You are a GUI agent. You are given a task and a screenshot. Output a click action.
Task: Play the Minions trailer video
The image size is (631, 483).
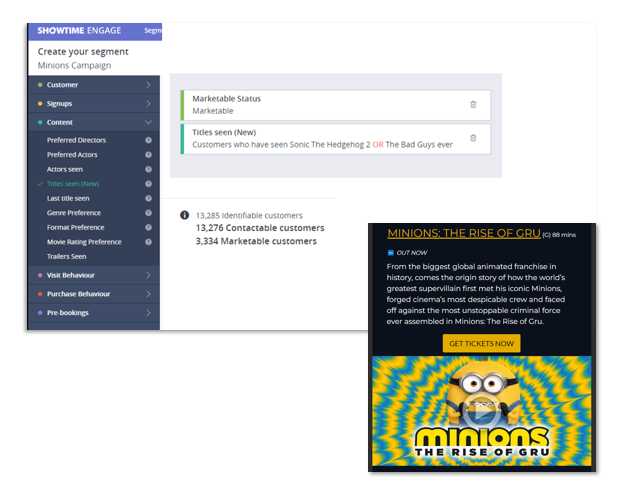pyautogui.click(x=482, y=412)
